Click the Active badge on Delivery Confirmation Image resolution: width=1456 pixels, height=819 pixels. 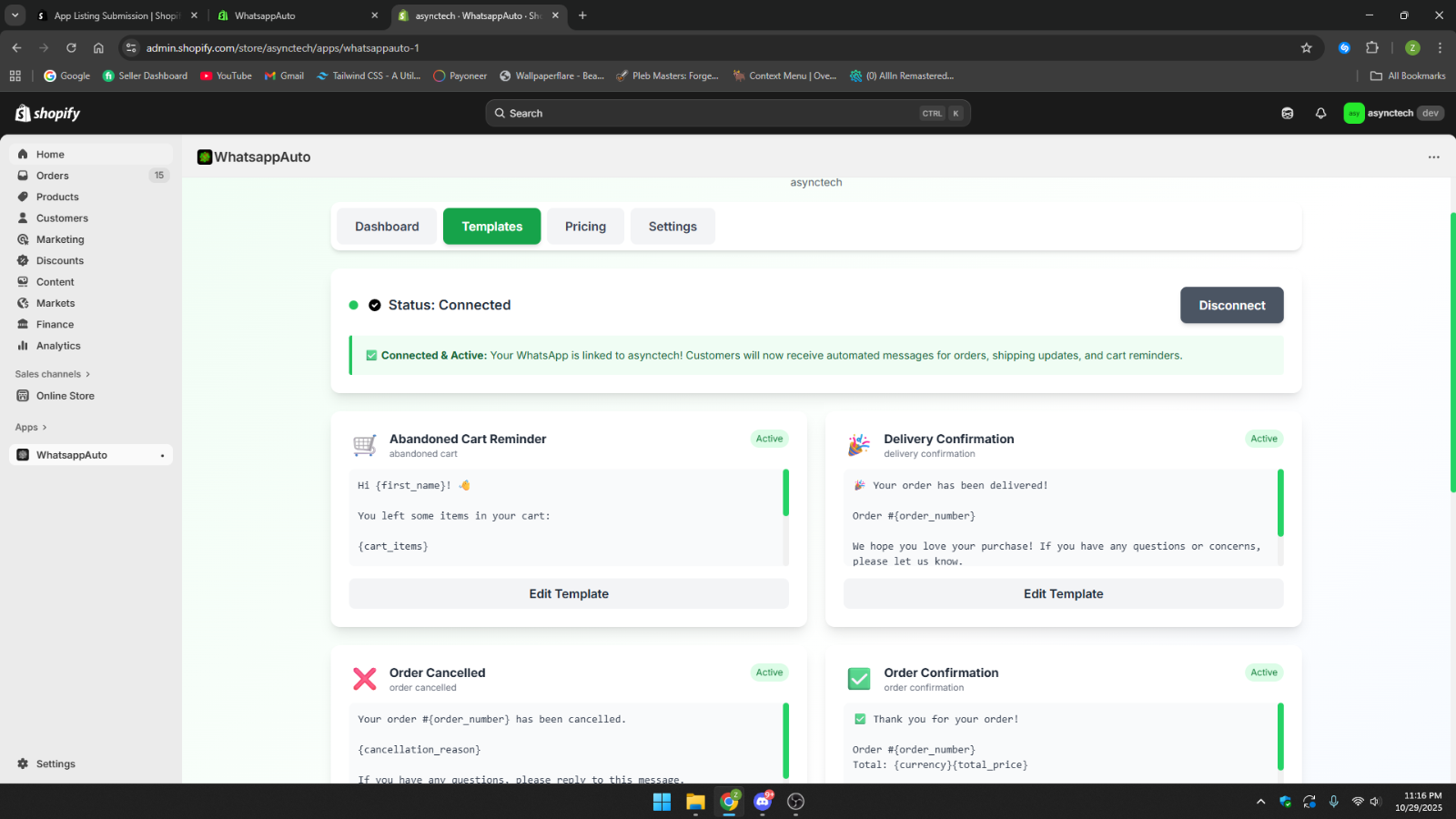1264,439
